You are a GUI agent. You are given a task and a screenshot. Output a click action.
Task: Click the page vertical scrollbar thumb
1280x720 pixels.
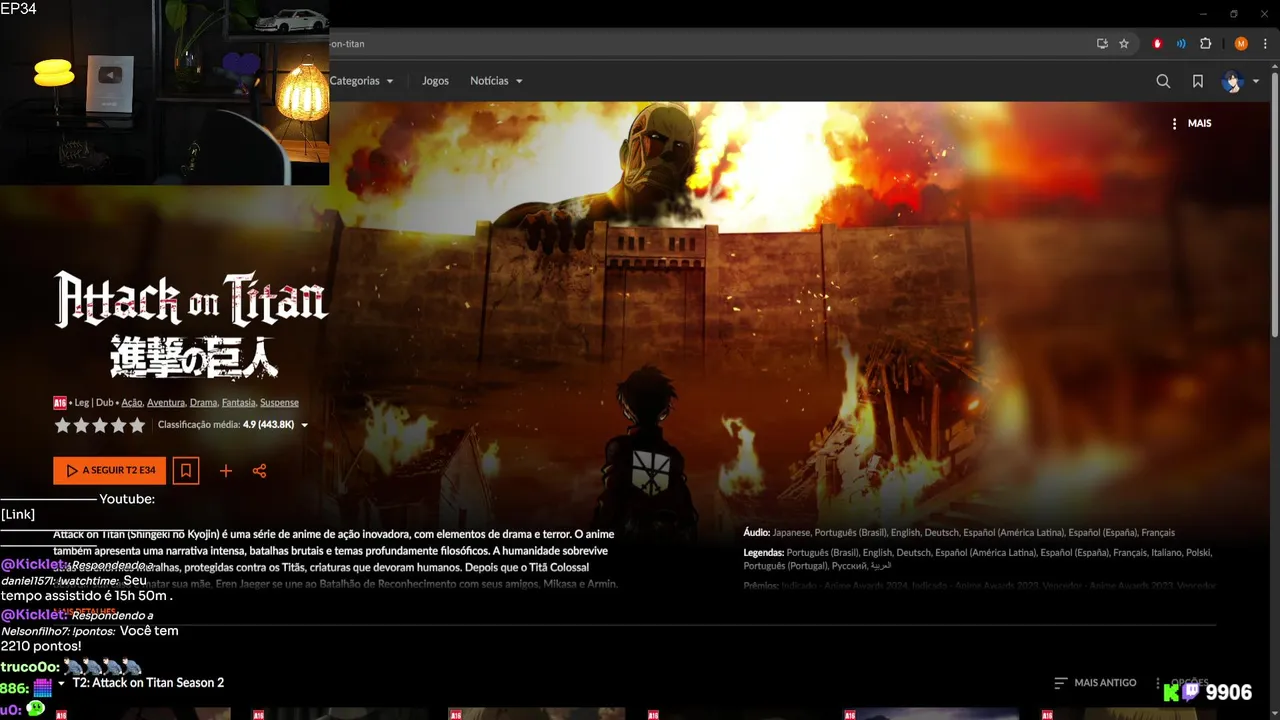coord(1275,205)
